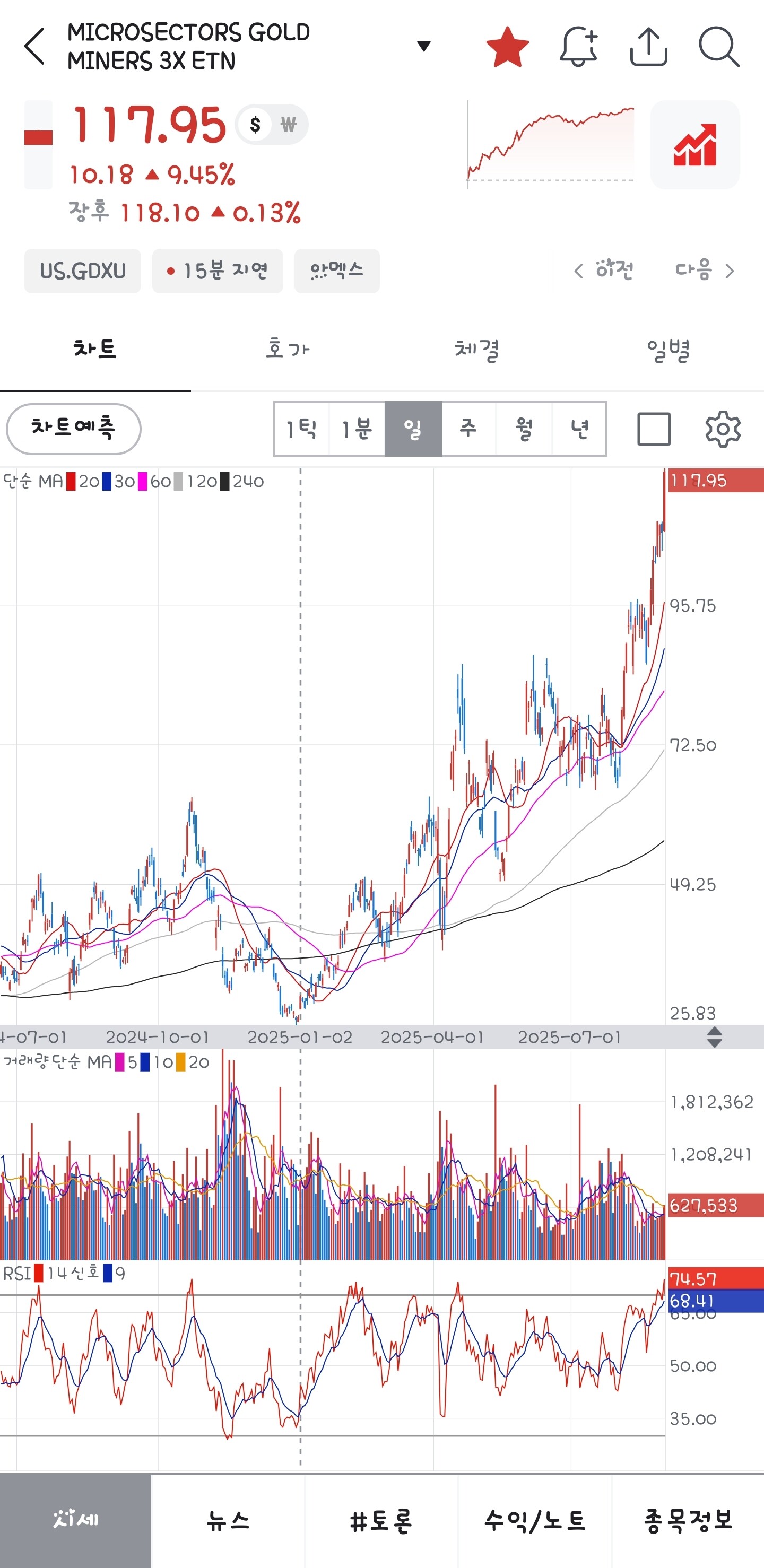Tap the MA 120 gray color swatch
The image size is (764, 1568).
(x=178, y=482)
